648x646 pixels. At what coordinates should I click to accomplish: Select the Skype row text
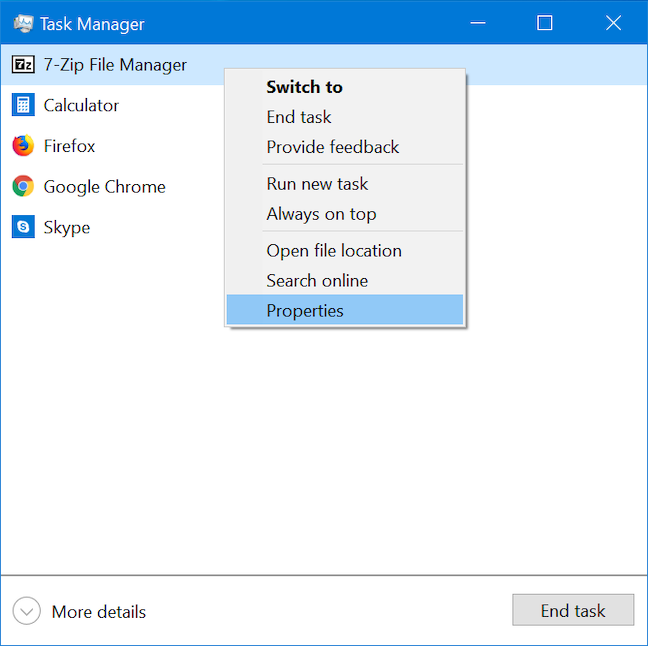[67, 228]
